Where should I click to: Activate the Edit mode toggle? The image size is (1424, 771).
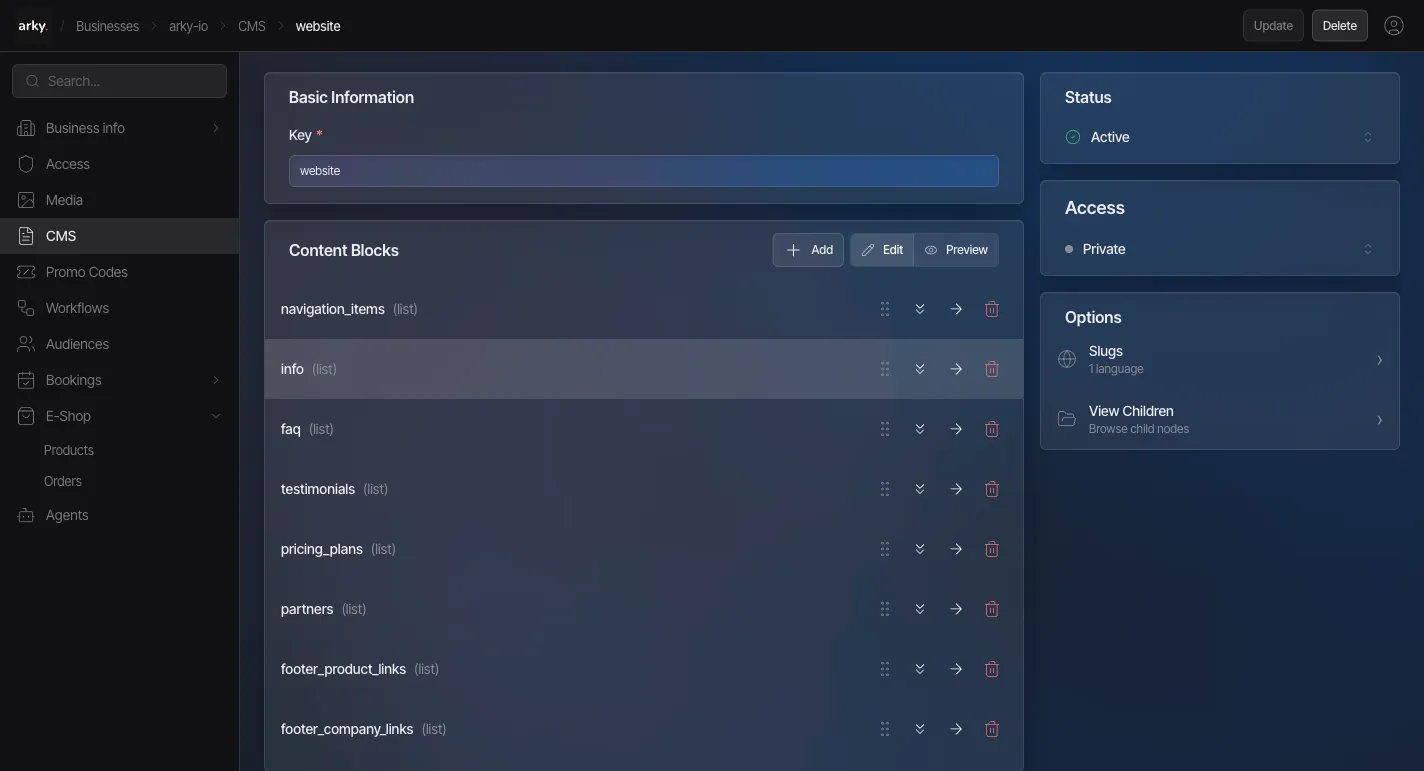pyautogui.click(x=881, y=249)
